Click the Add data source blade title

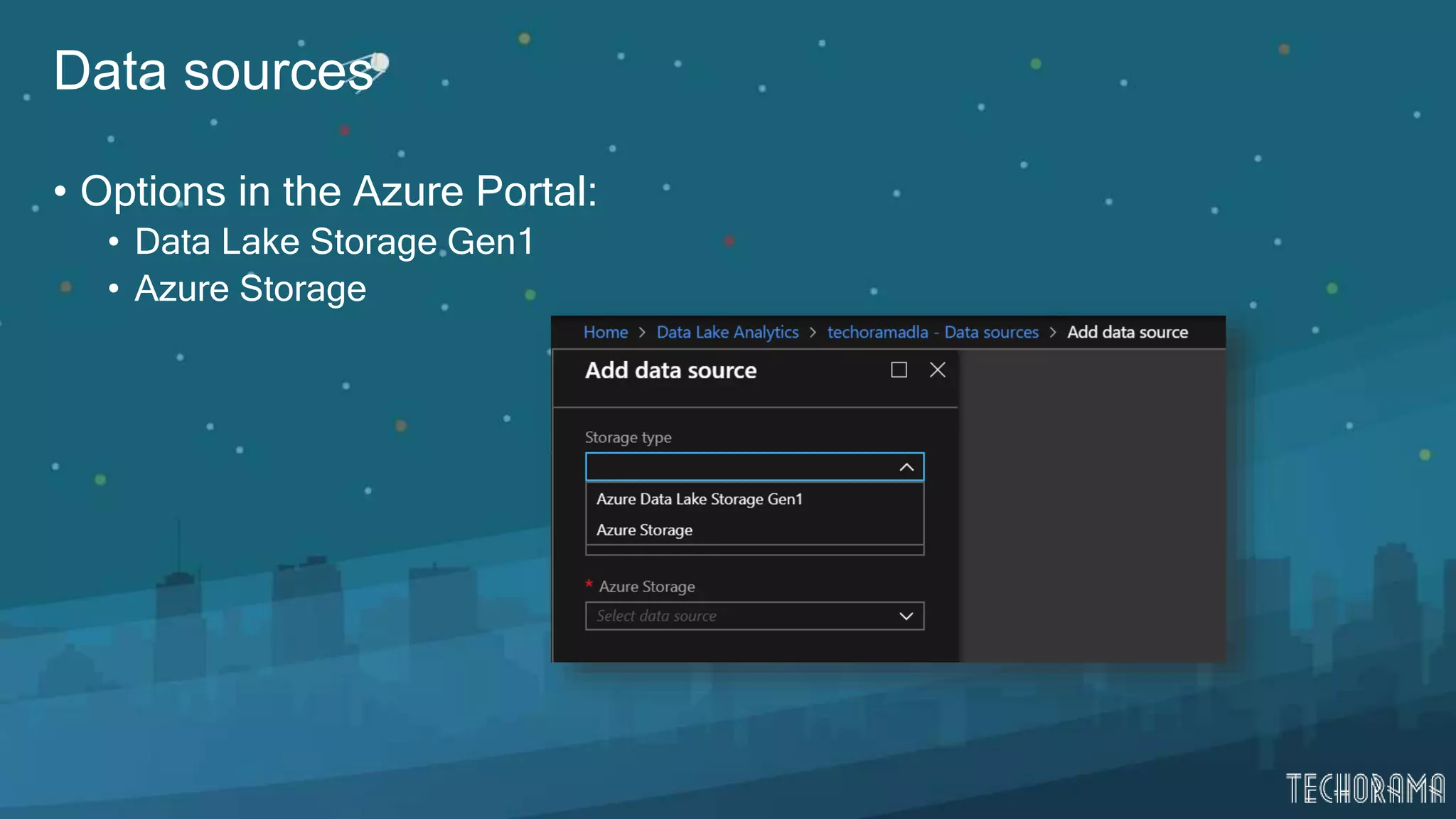(670, 370)
